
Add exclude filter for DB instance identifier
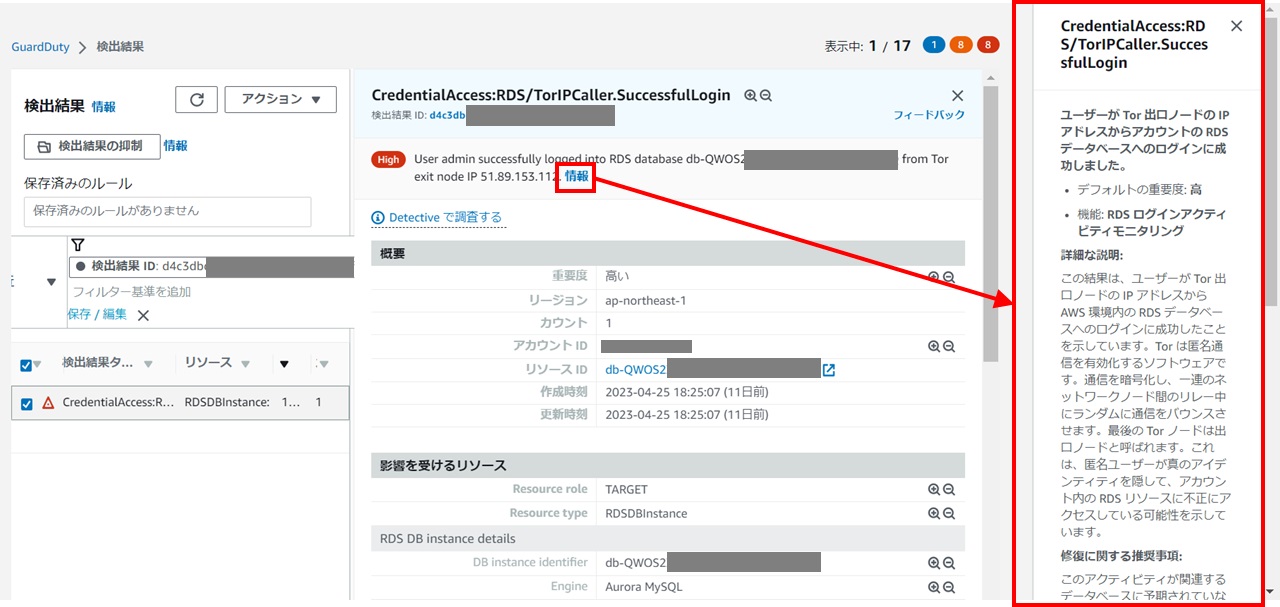click(x=949, y=563)
